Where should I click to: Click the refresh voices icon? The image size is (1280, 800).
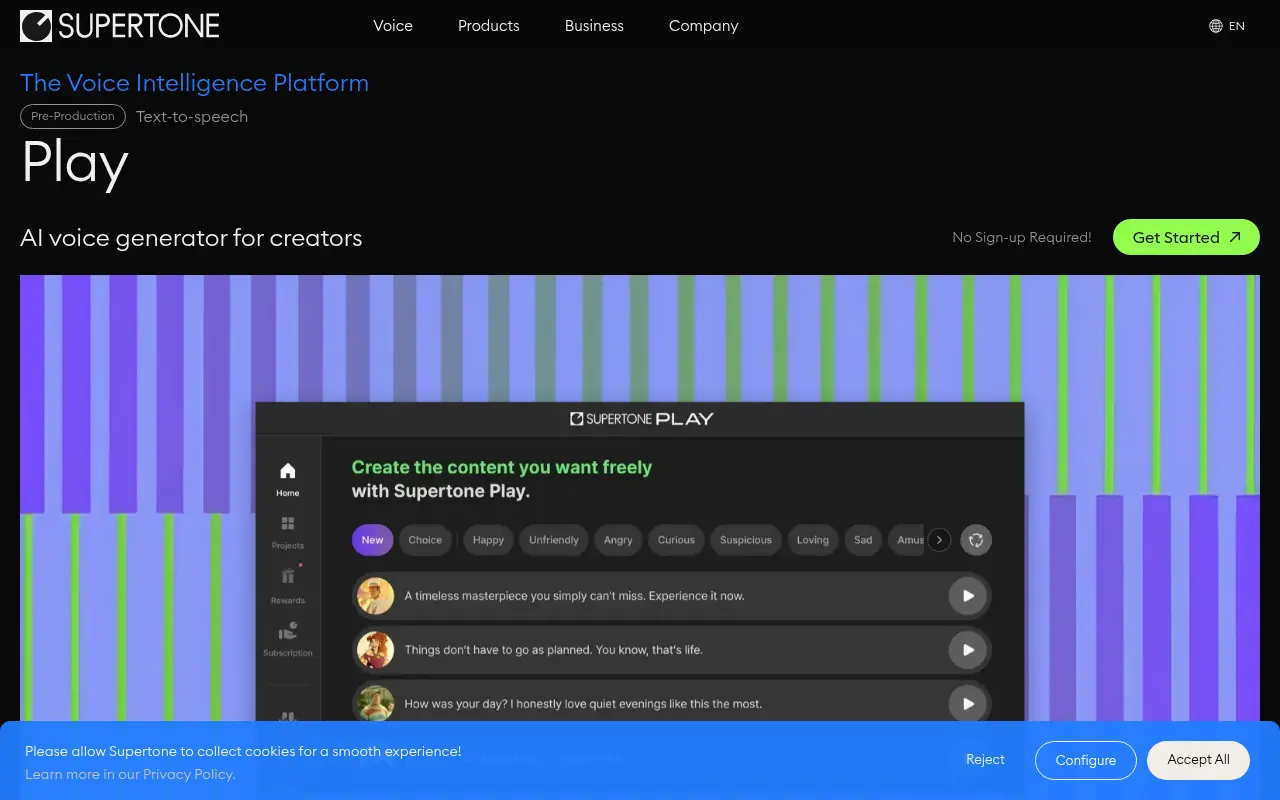[975, 540]
